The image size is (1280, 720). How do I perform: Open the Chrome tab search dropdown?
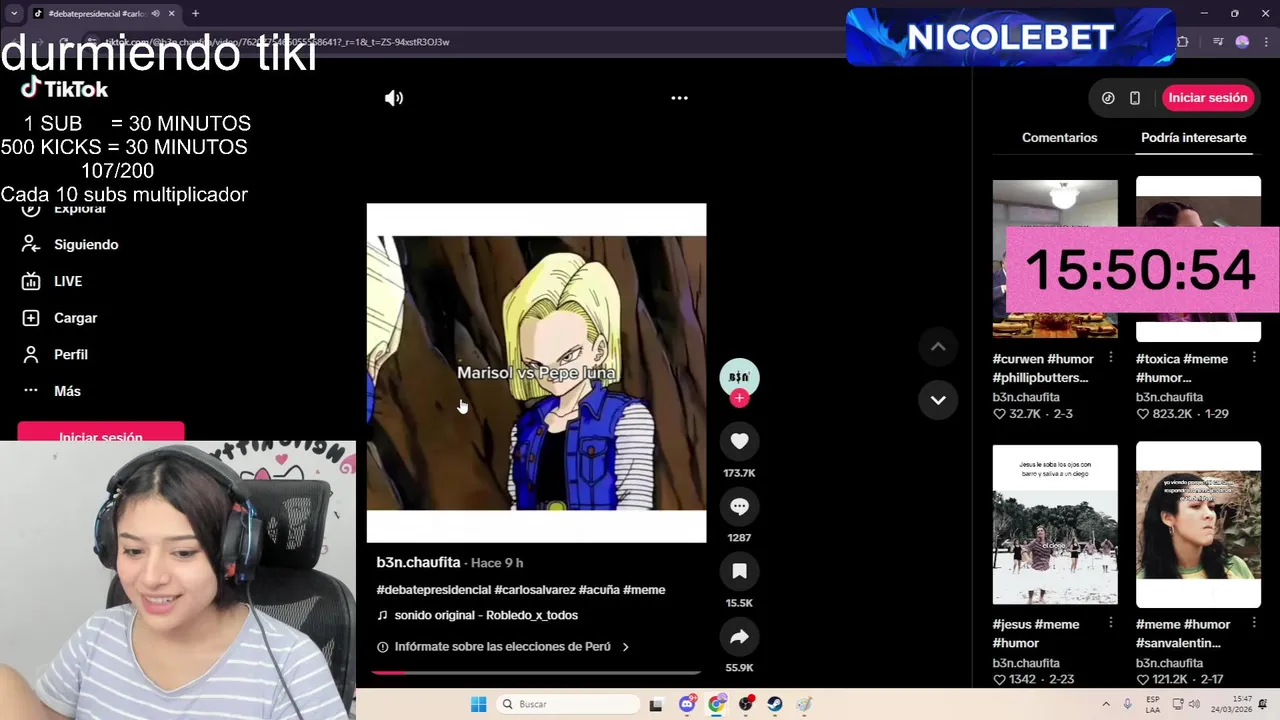(14, 13)
